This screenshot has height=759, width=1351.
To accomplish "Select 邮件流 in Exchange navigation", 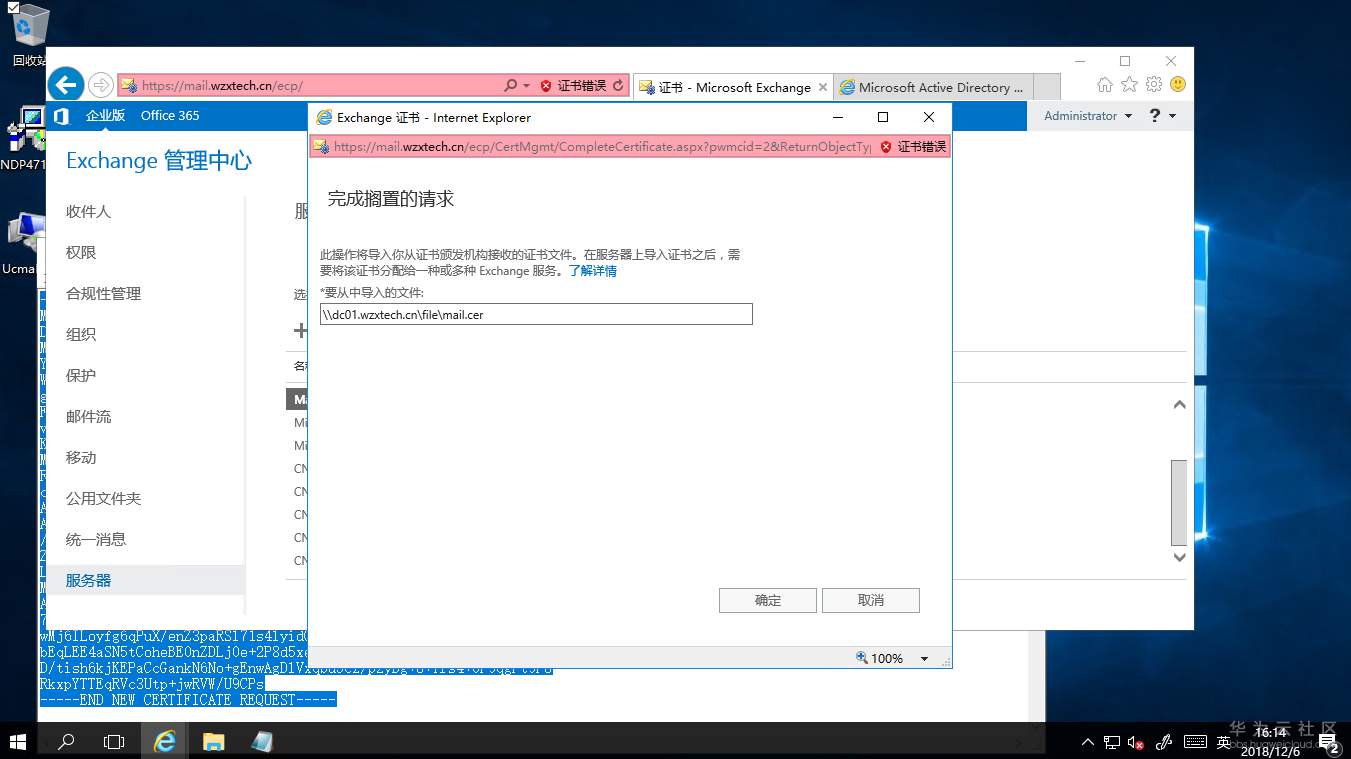I will tap(90, 416).
